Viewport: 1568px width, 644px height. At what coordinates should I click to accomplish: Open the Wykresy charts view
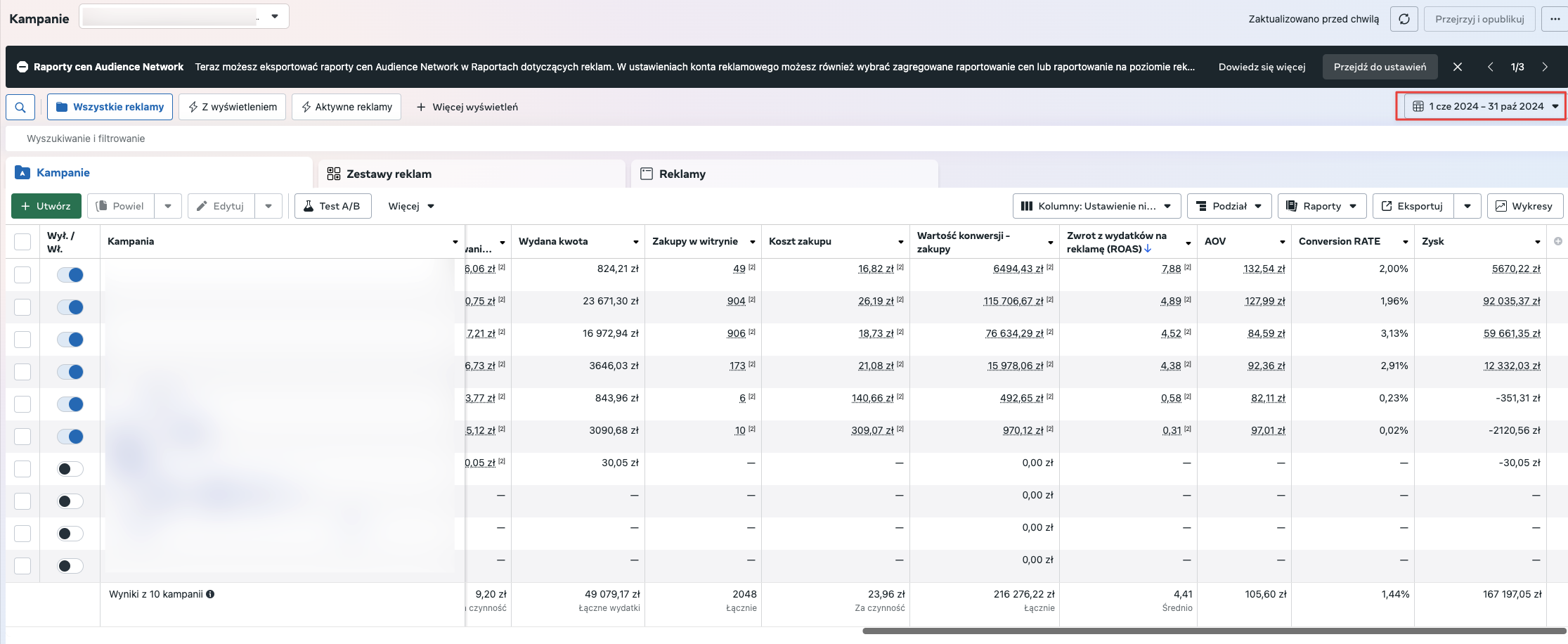point(1524,206)
